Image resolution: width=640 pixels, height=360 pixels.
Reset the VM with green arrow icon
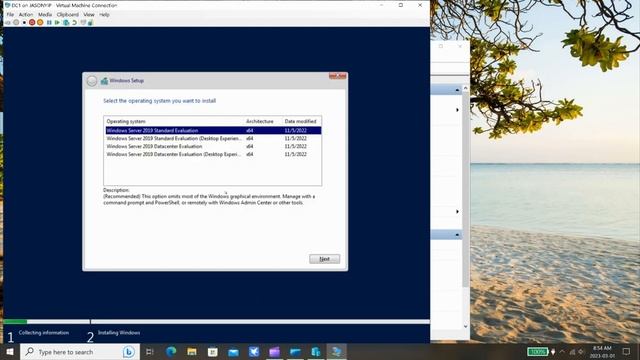(x=58, y=22)
